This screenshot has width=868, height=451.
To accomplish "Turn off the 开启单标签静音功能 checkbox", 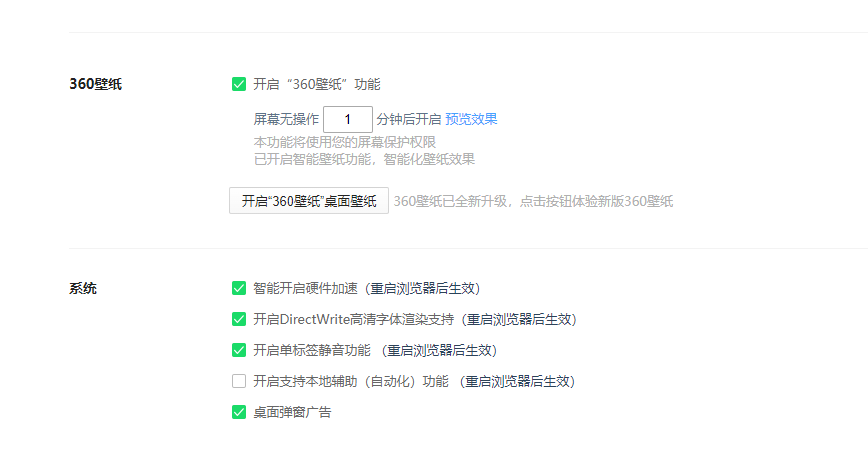I will click(x=238, y=350).
